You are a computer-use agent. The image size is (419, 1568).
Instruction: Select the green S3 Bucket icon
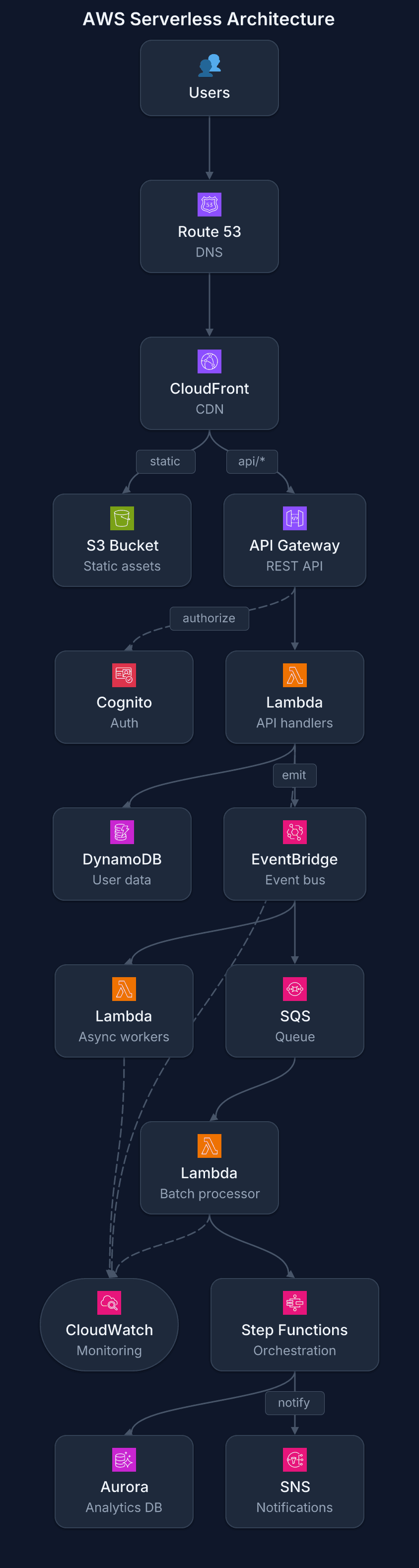[x=122, y=518]
